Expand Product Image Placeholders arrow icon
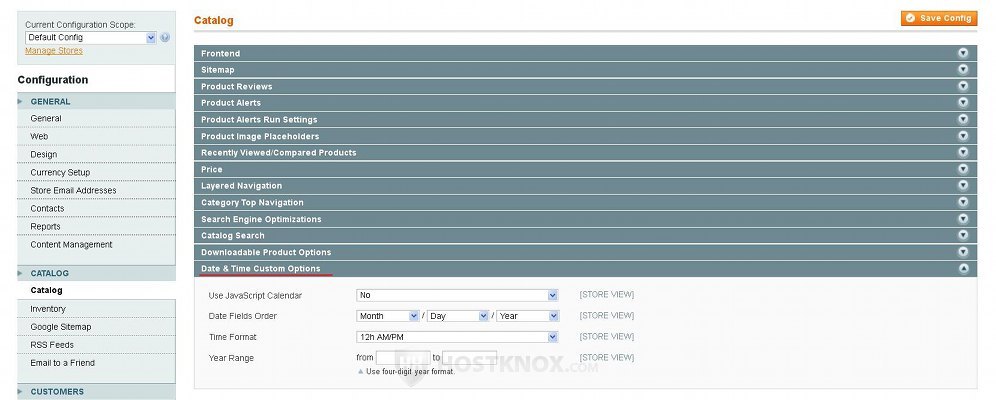This screenshot has height=400, width=996. tap(963, 136)
